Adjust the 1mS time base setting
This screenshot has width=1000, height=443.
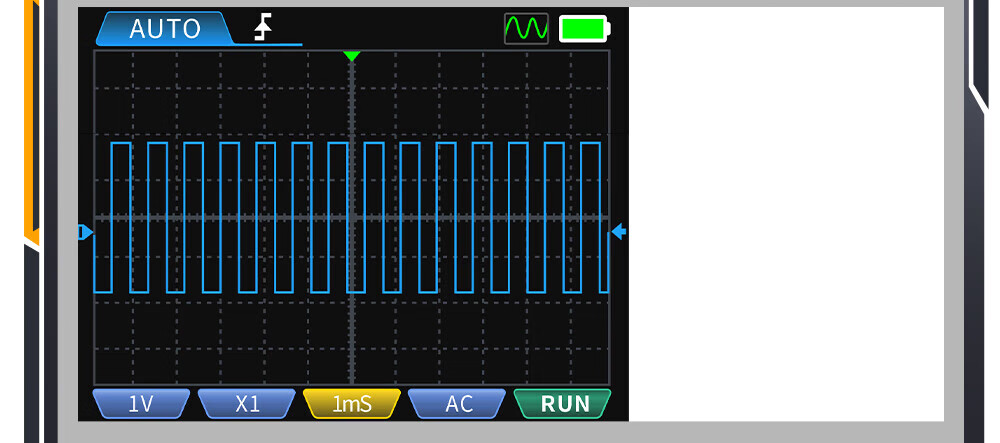pyautogui.click(x=352, y=403)
